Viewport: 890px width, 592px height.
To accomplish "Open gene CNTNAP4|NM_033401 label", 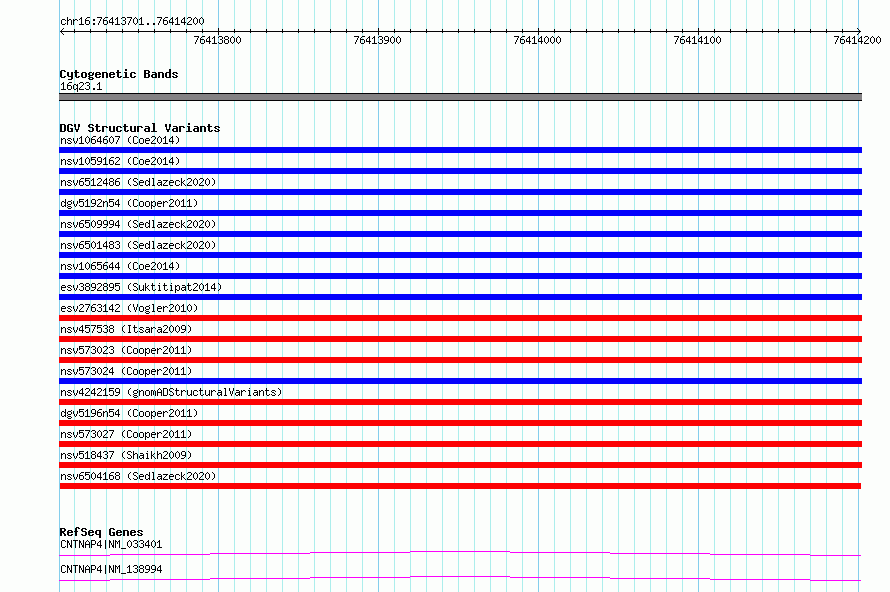I will click(x=111, y=544).
